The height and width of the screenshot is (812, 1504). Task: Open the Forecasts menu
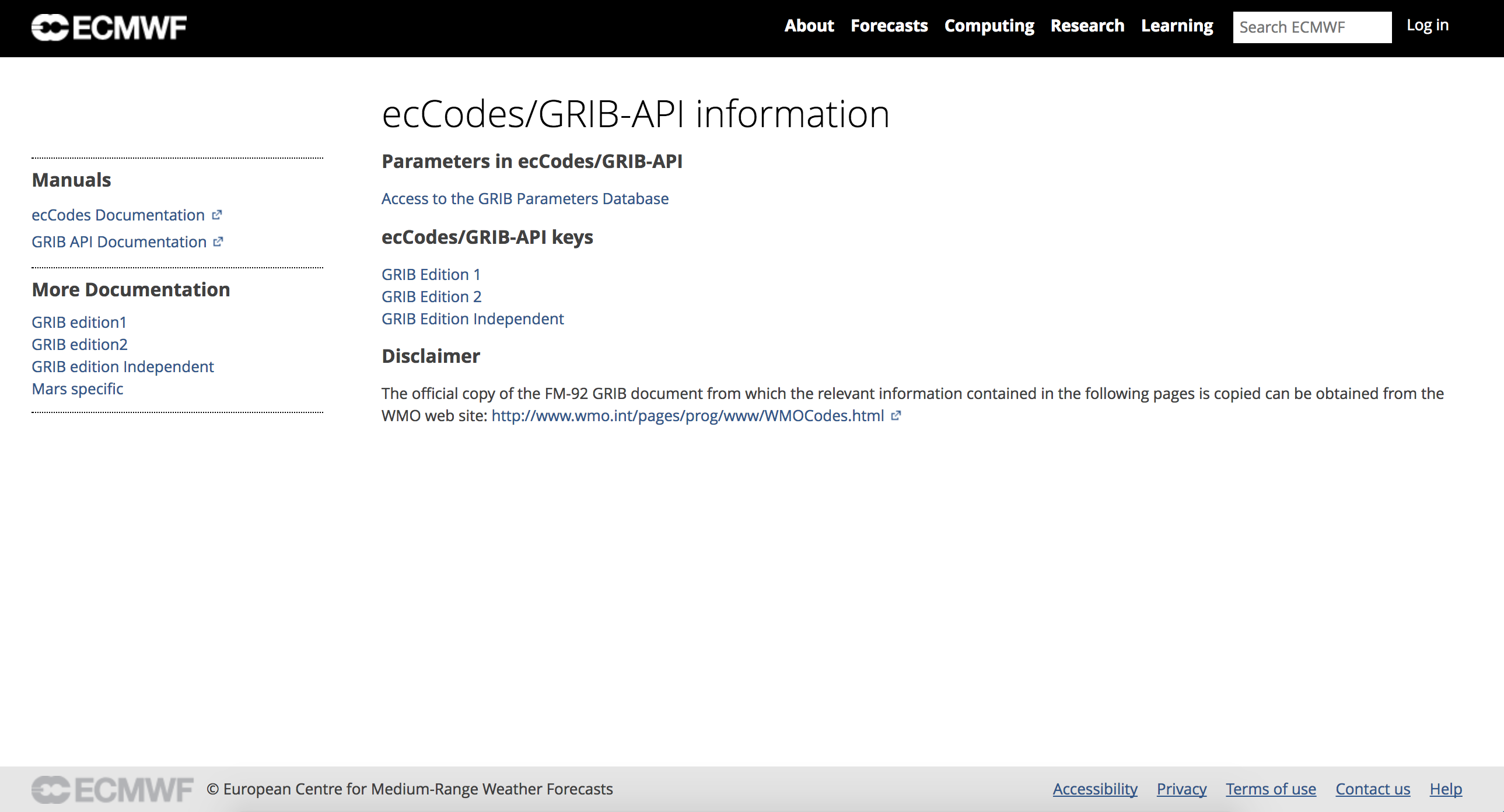tap(889, 26)
